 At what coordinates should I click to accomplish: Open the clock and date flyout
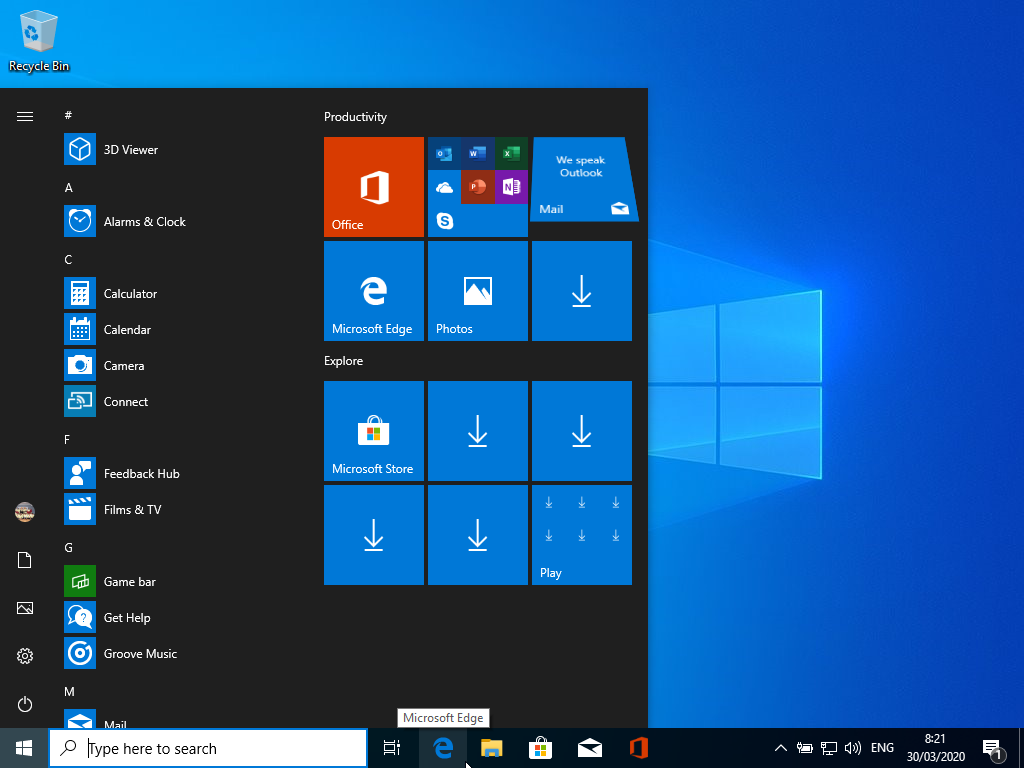click(x=935, y=748)
